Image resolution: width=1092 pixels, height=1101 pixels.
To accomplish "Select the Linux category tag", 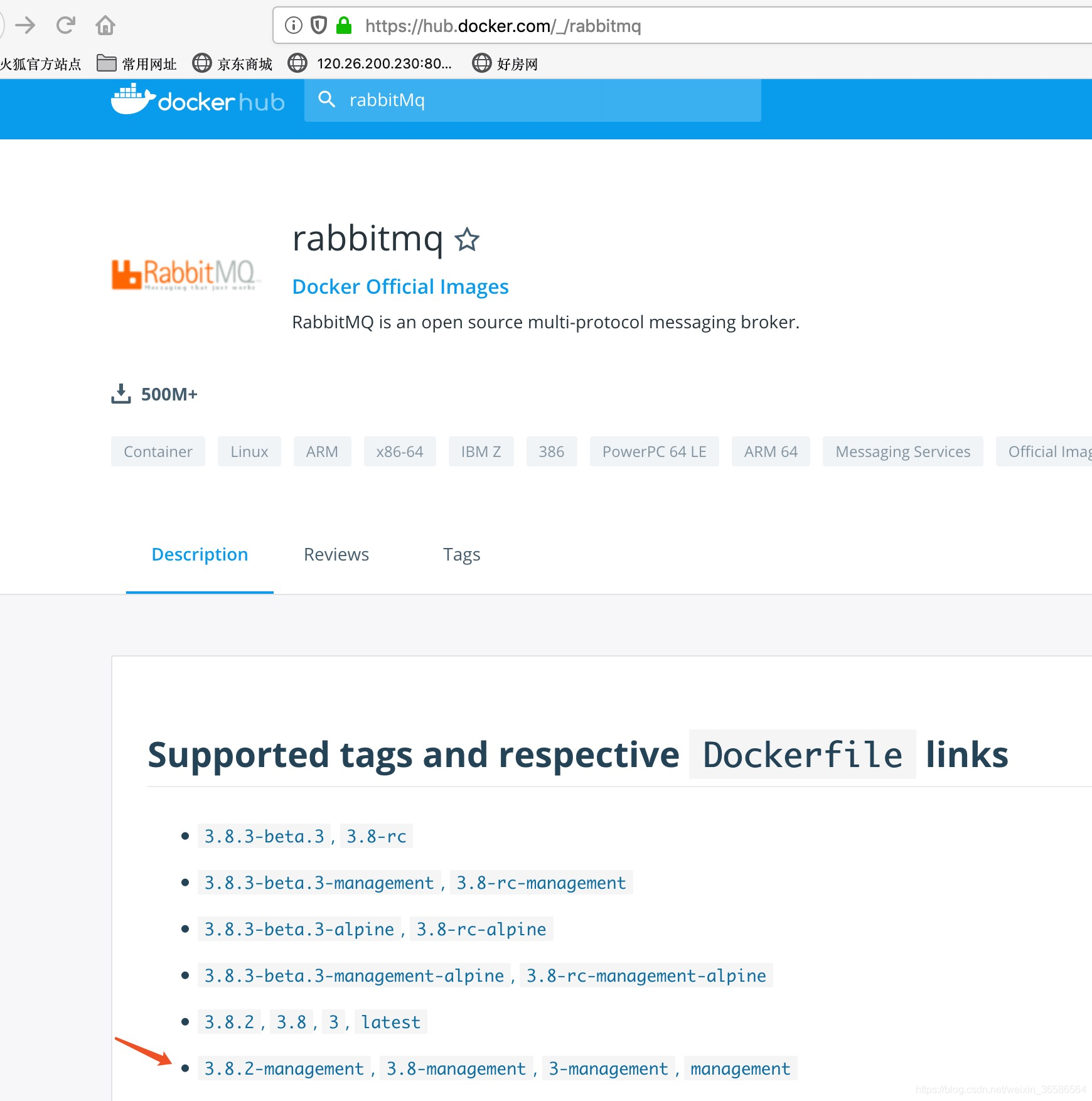I will click(x=249, y=451).
